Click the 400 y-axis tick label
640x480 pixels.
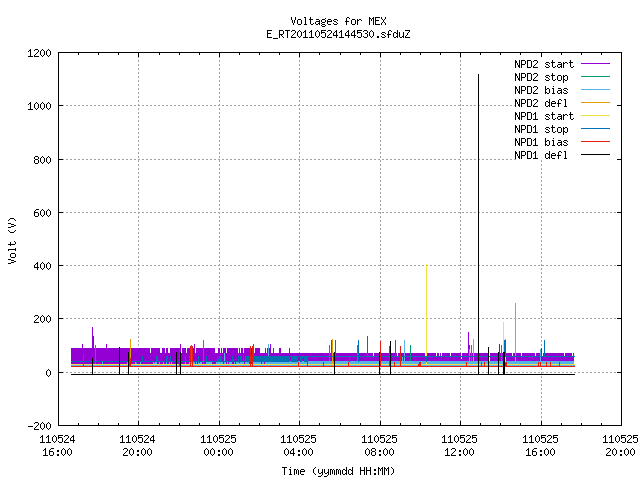pyautogui.click(x=42, y=266)
